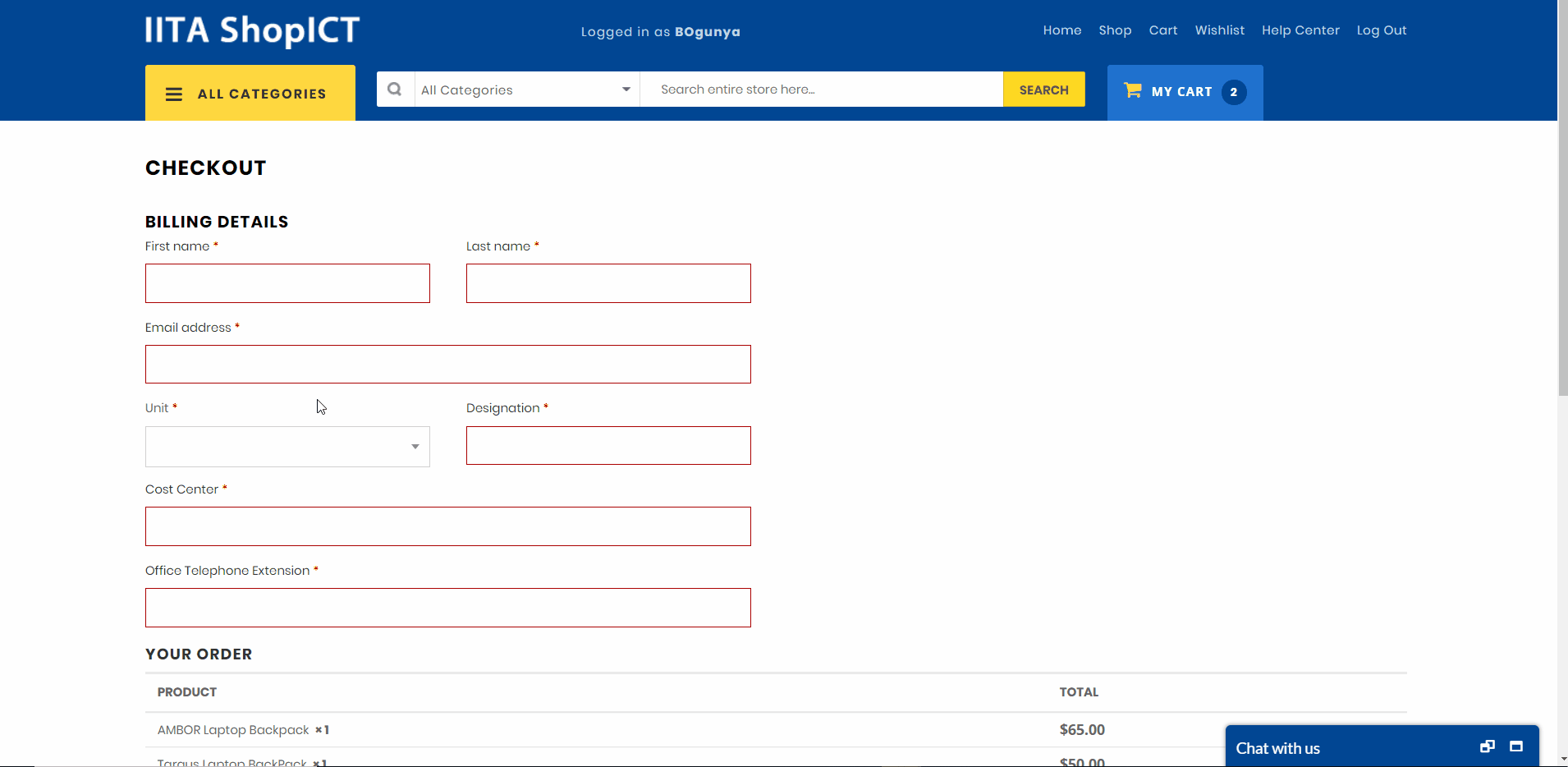Screen dimensions: 1568x767
Task: Click the Email address input field
Action: coord(448,364)
